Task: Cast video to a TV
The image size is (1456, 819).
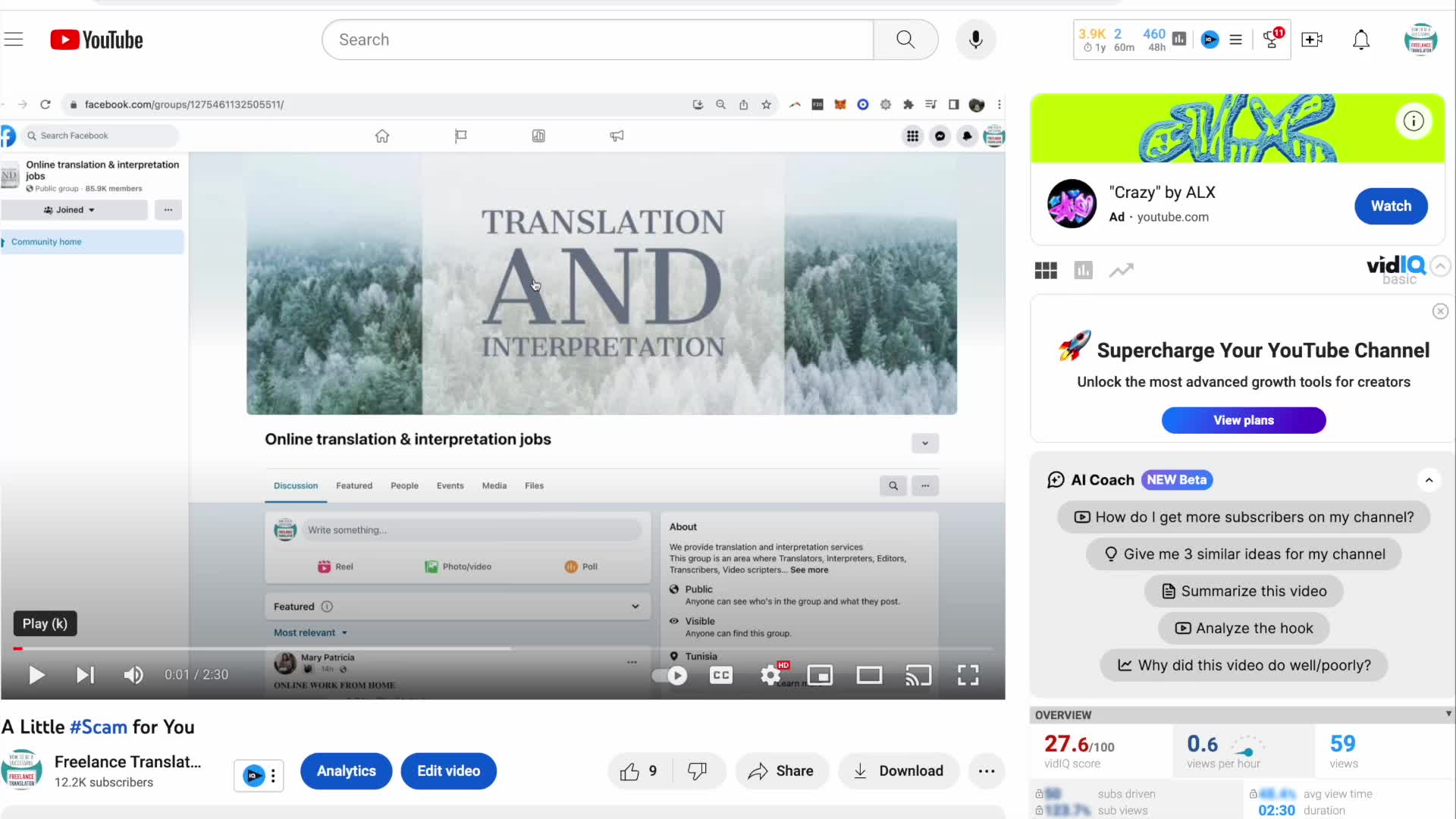Action: tap(918, 675)
